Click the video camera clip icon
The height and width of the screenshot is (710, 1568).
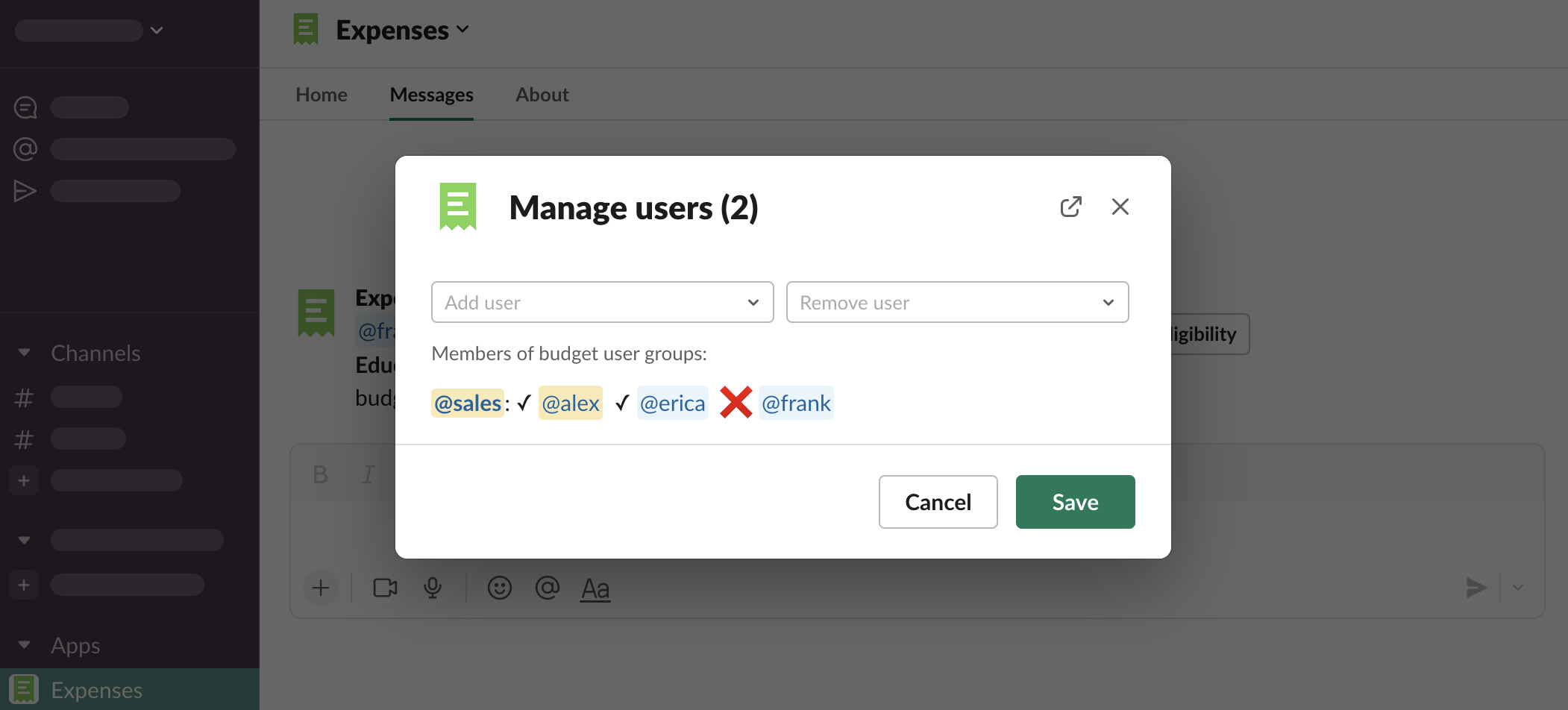tap(385, 588)
